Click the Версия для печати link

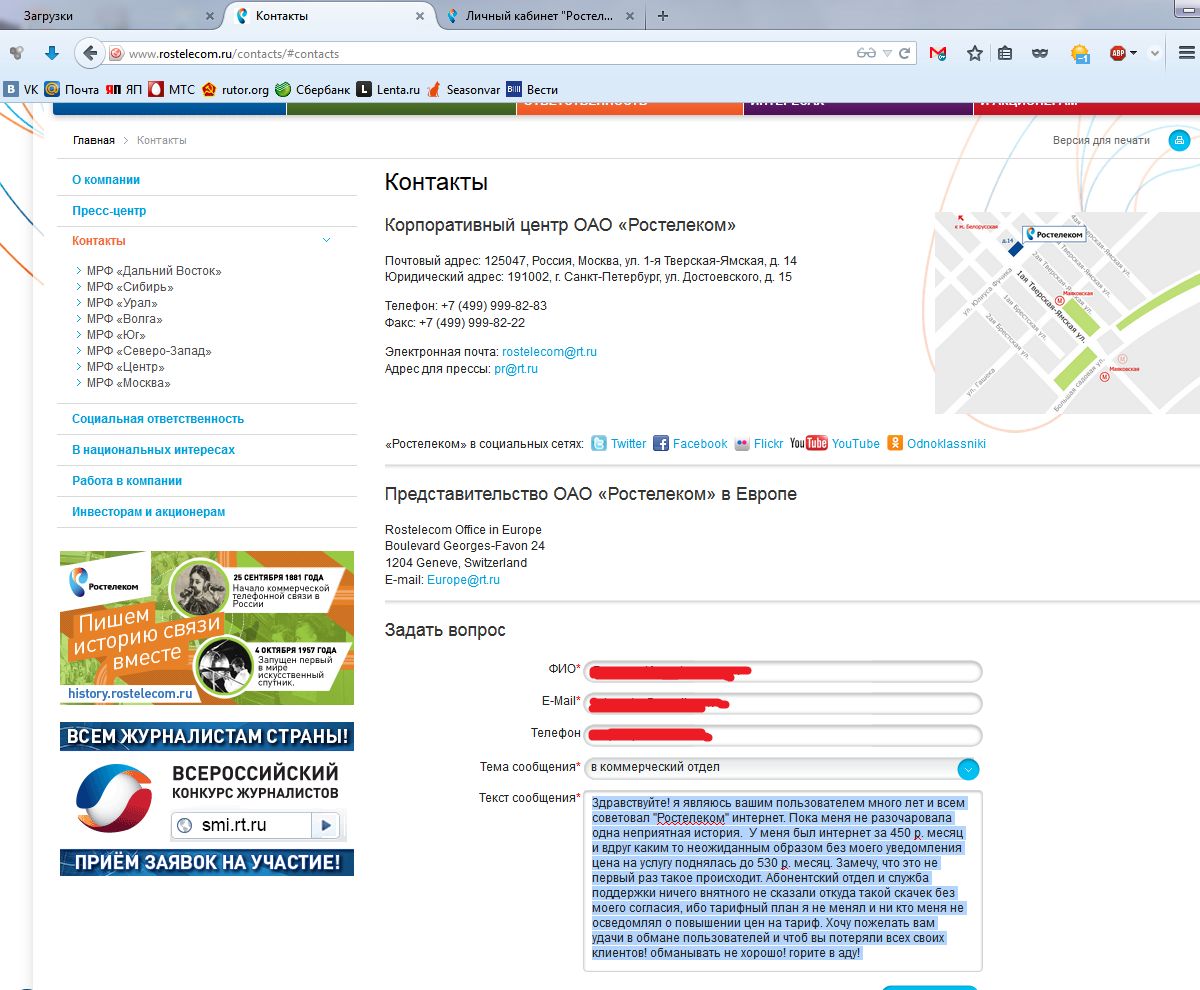(1101, 140)
